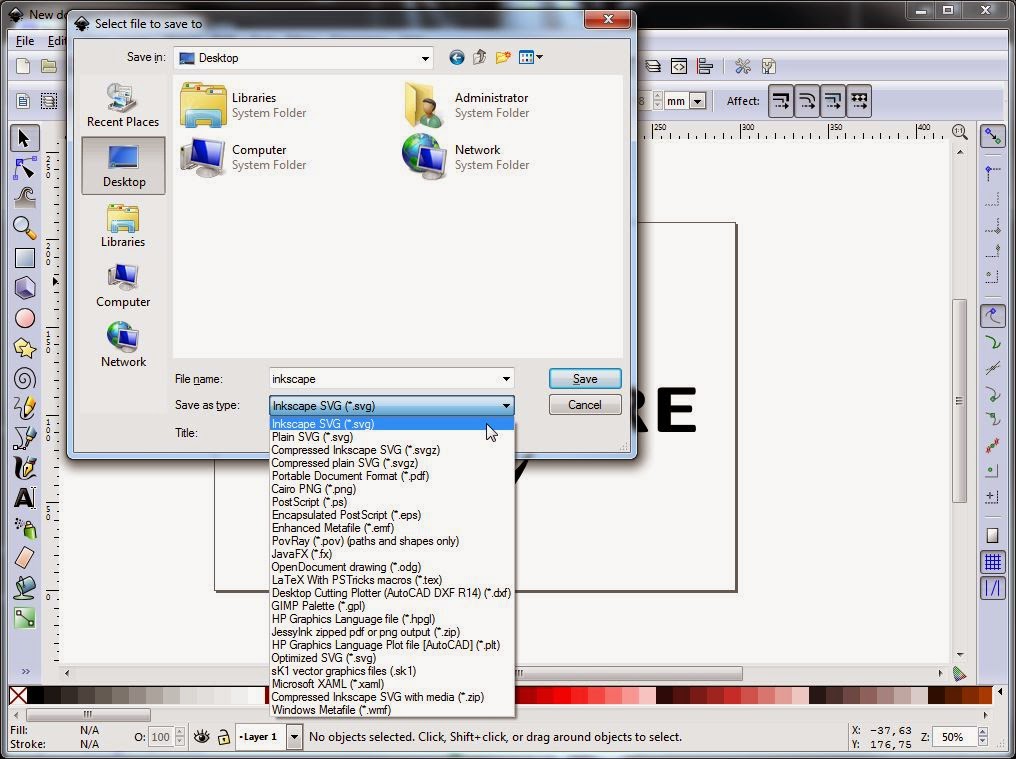1016x759 pixels.
Task: Expand more tools chevron in toolbox
Action: point(25,671)
